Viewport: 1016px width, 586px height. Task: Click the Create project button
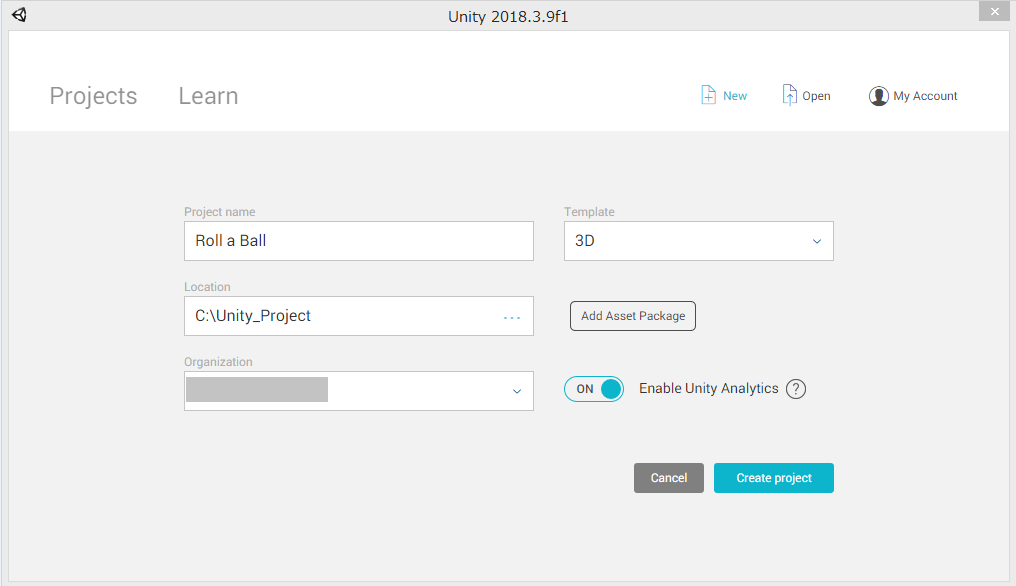(x=774, y=478)
